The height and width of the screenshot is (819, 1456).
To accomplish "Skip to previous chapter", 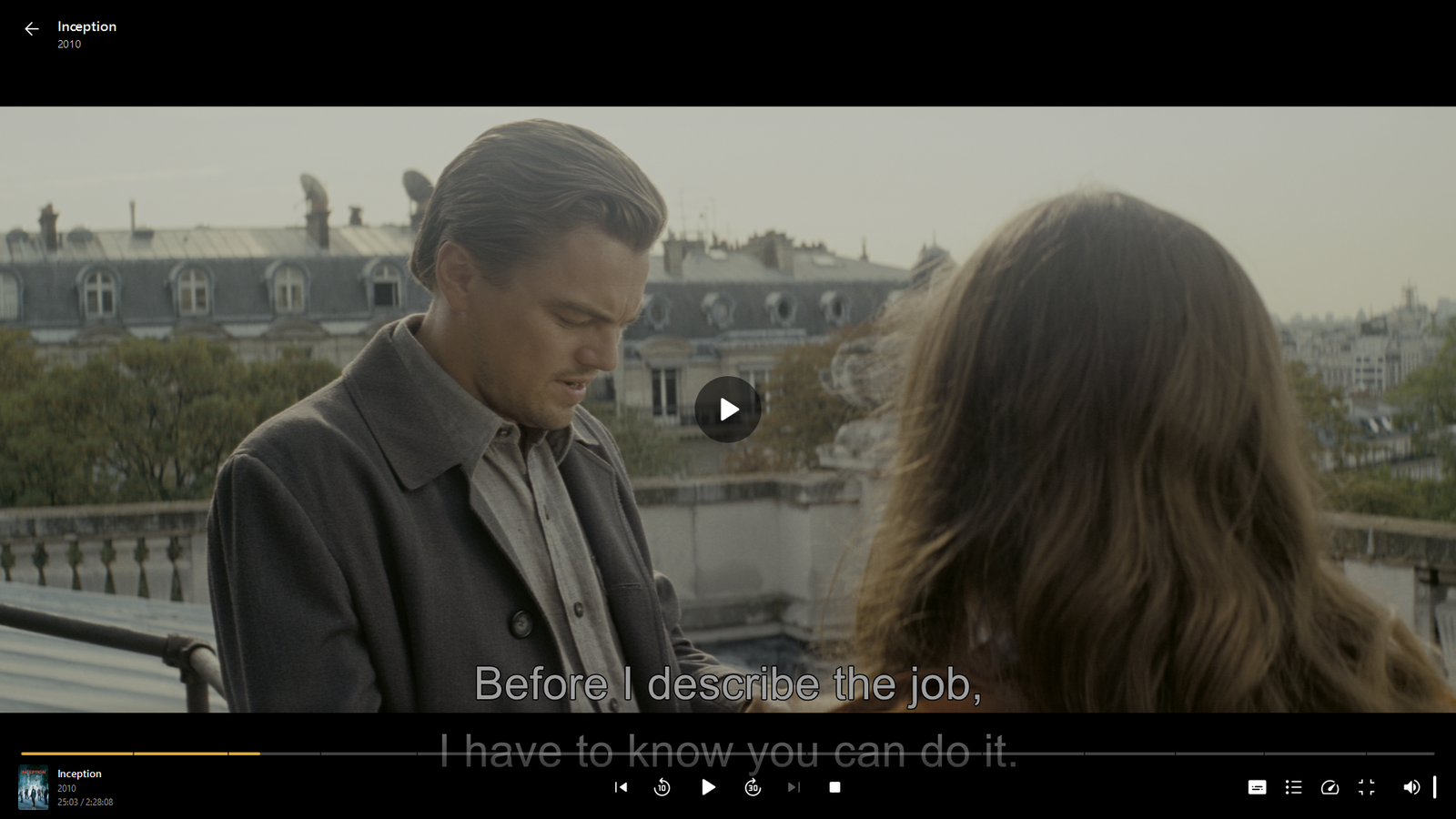I will click(621, 787).
